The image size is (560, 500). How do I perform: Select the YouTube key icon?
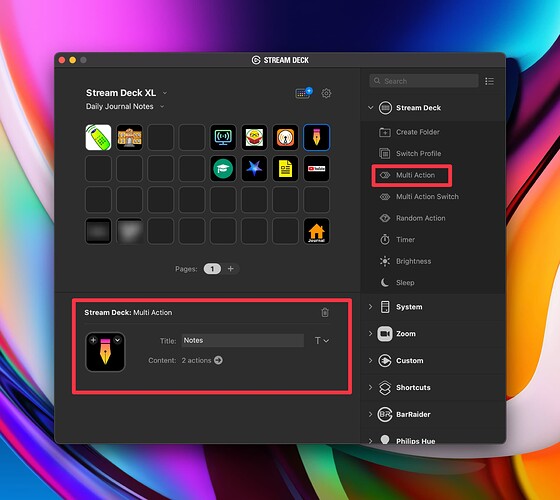pyautogui.click(x=316, y=169)
